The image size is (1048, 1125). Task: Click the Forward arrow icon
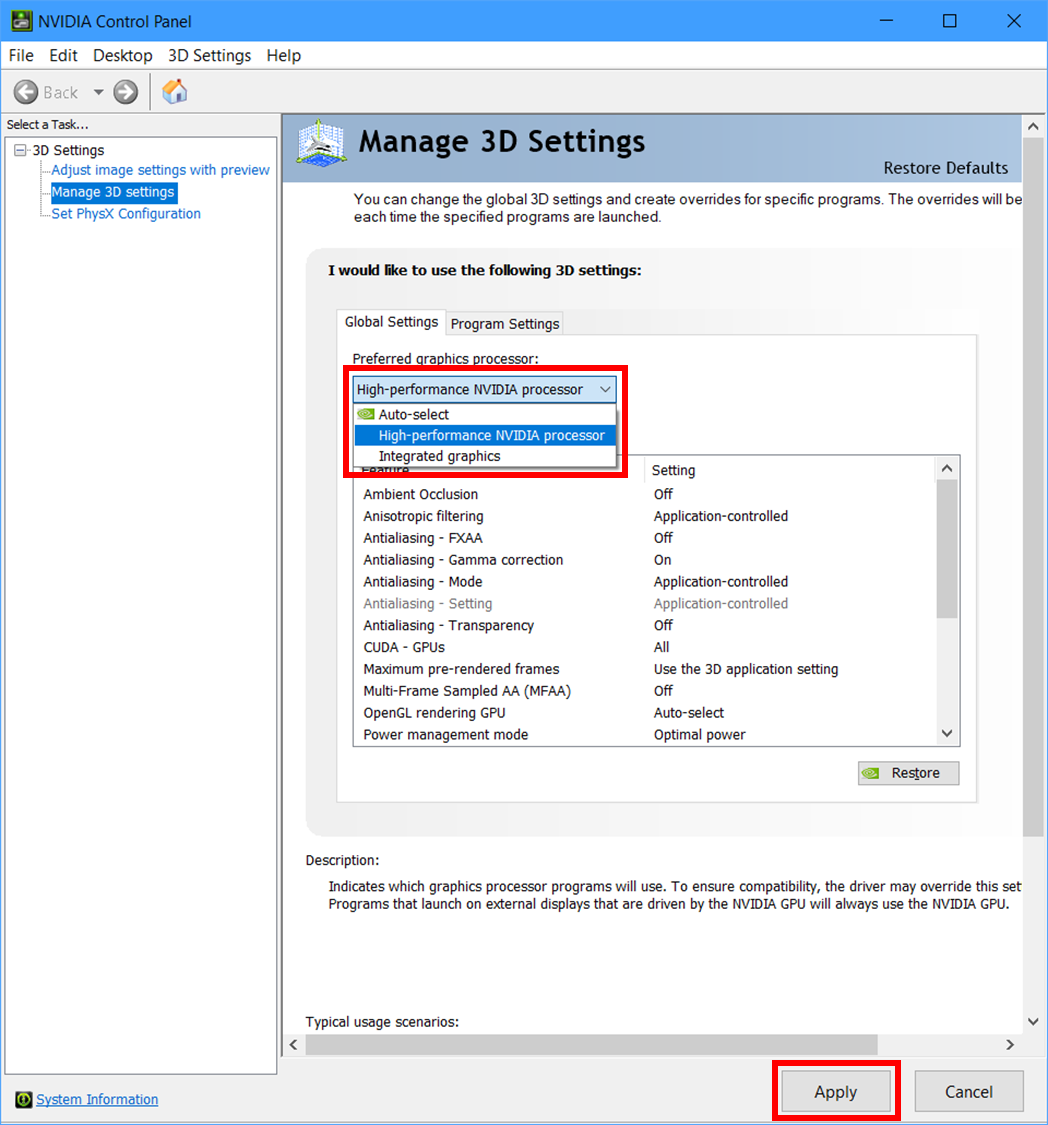[125, 92]
